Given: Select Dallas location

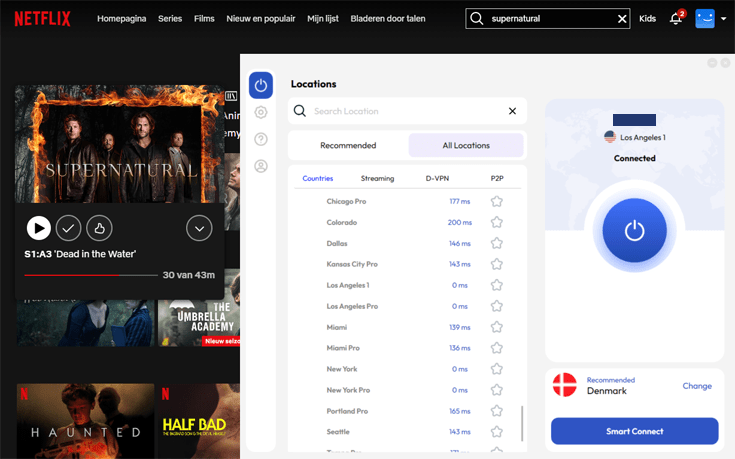Looking at the screenshot, I should pyautogui.click(x=337, y=243).
